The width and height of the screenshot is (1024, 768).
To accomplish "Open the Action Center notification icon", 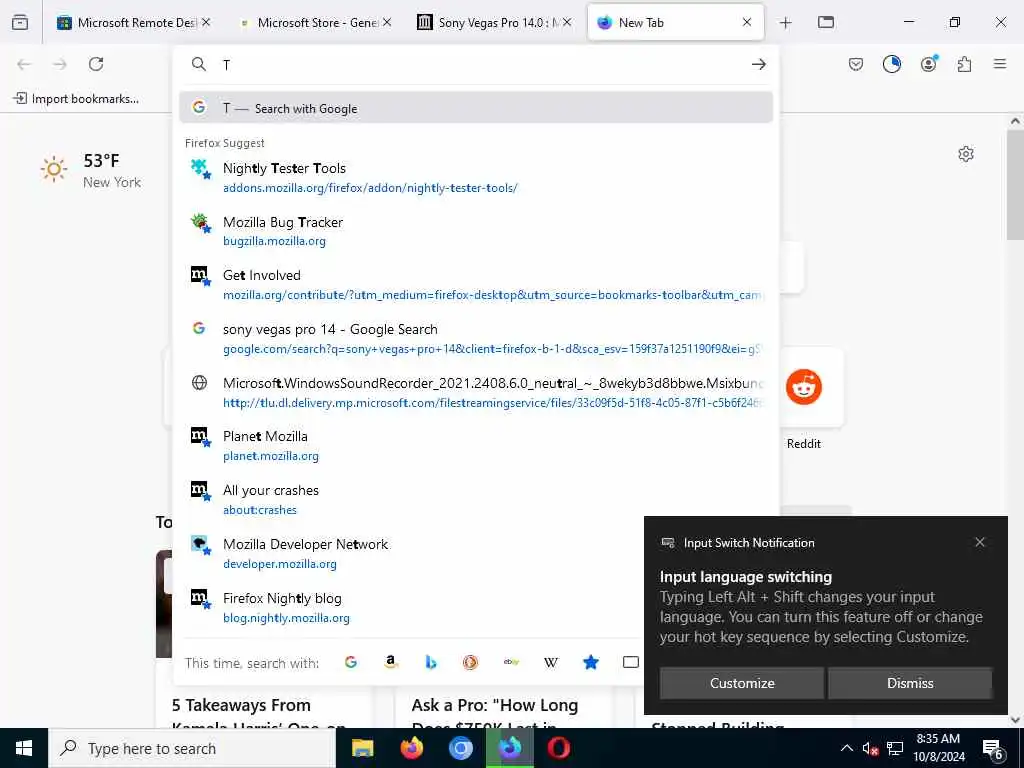I will (992, 748).
